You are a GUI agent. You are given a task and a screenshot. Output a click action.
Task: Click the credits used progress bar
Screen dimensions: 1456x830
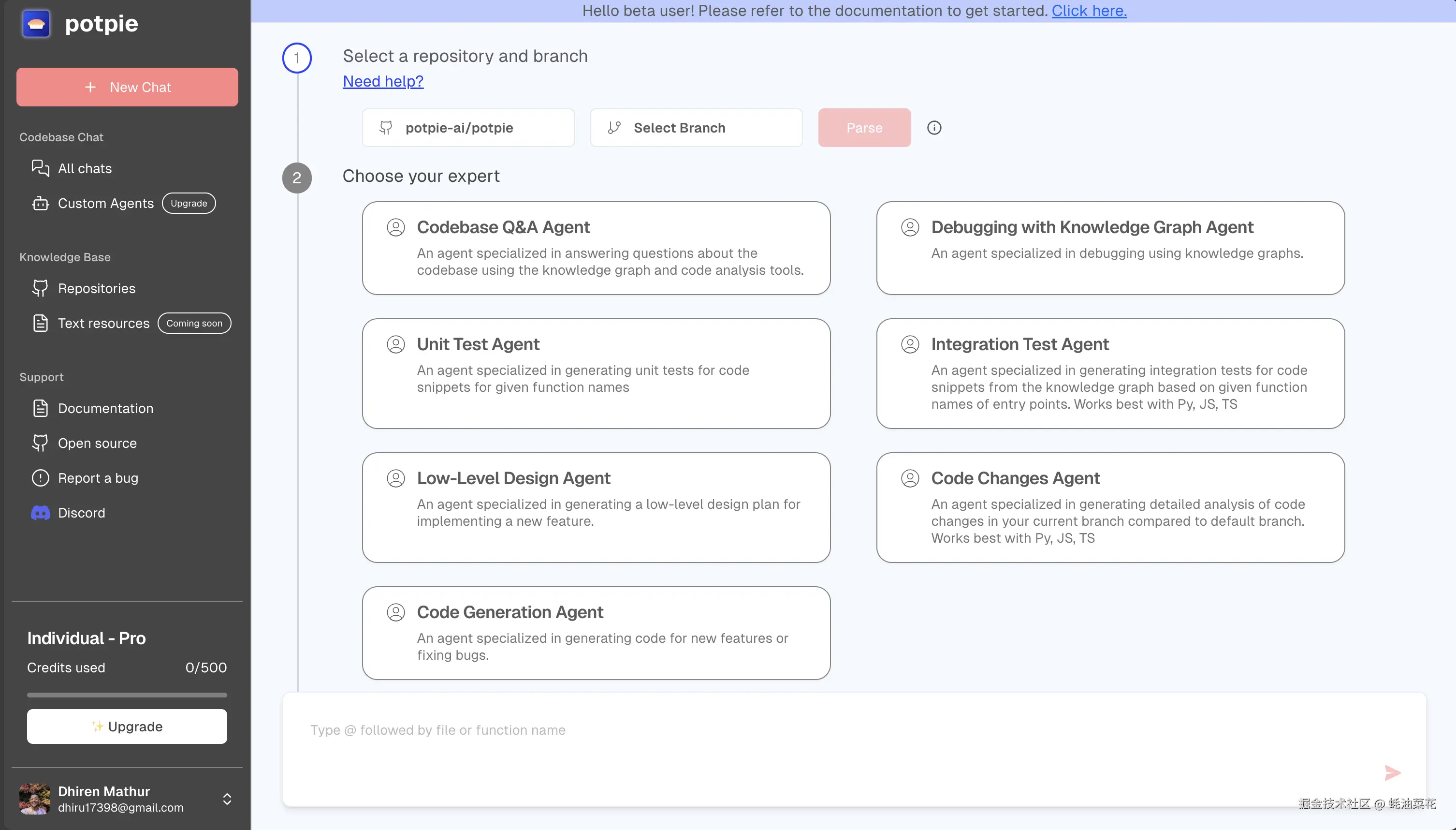[x=127, y=695]
